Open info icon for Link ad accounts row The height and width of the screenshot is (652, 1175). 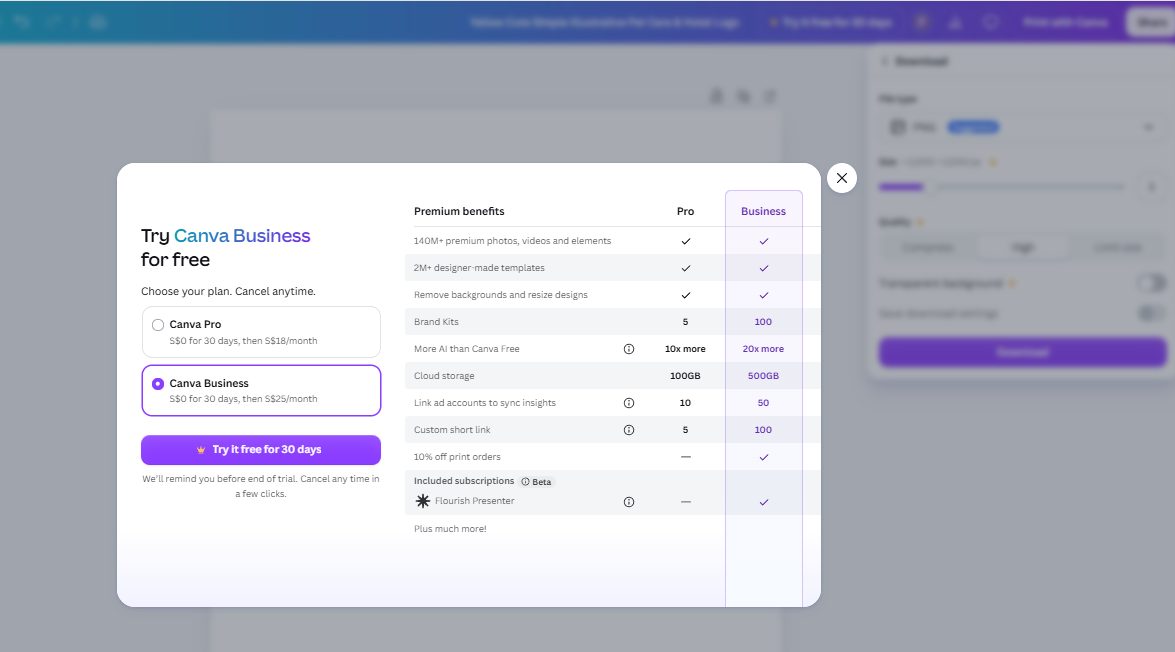tap(629, 403)
